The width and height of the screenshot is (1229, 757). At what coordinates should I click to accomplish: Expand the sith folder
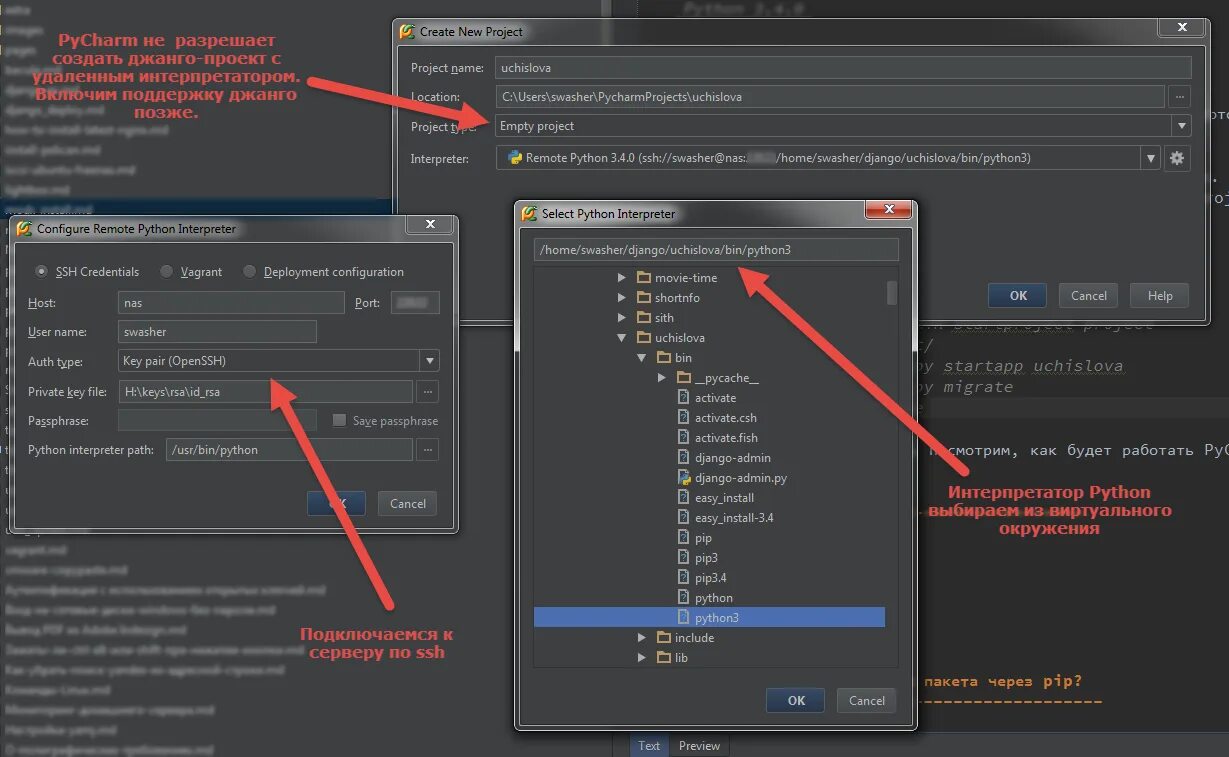point(622,318)
